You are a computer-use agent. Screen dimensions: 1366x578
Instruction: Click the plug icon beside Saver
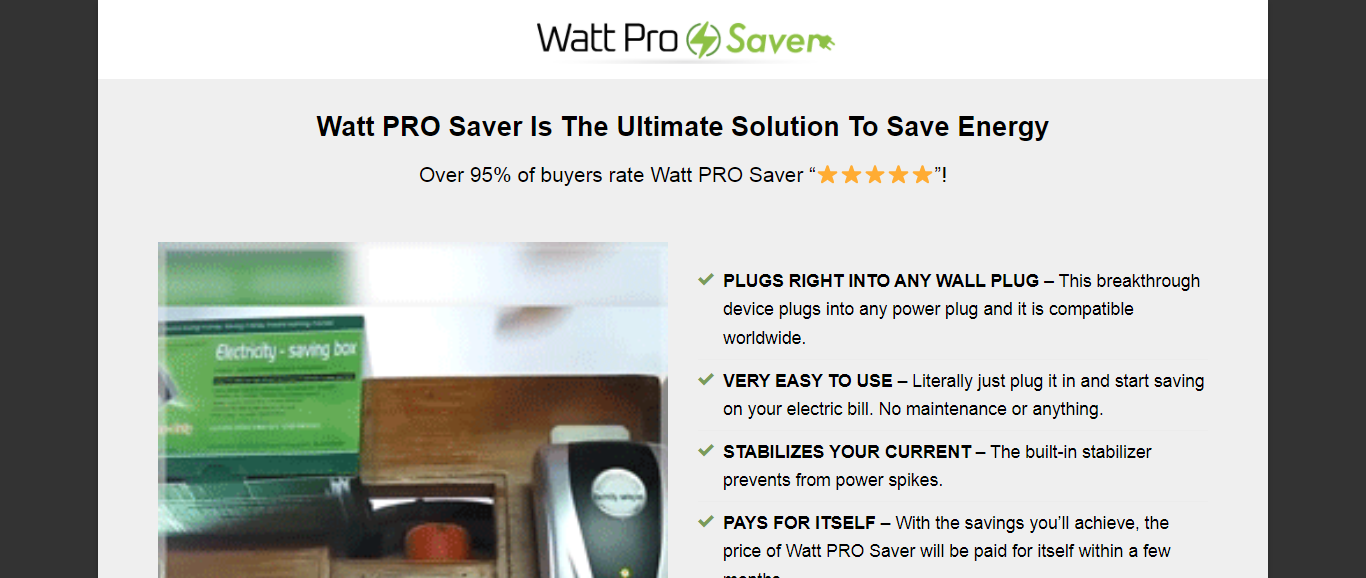825,42
